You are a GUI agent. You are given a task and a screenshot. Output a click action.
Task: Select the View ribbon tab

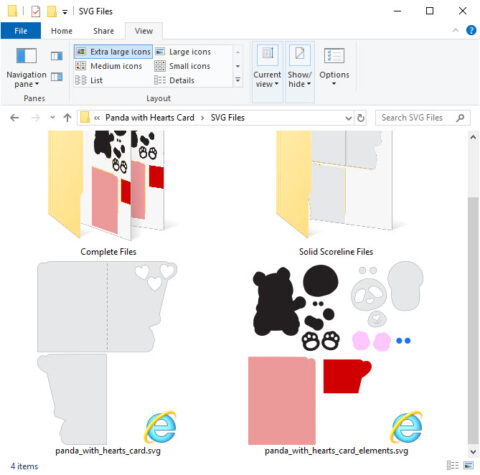pos(144,31)
